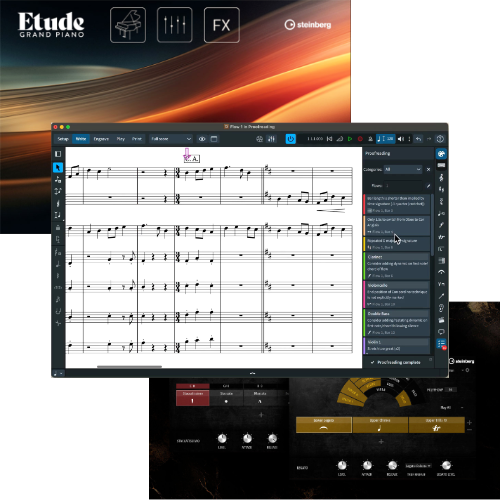Select the gold trill tr articulation slot
The width and height of the screenshot is (500, 500).
[437, 425]
